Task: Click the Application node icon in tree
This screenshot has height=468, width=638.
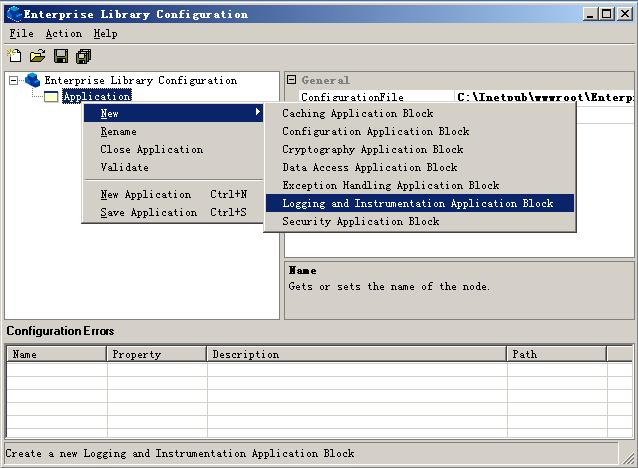Action: [51, 97]
